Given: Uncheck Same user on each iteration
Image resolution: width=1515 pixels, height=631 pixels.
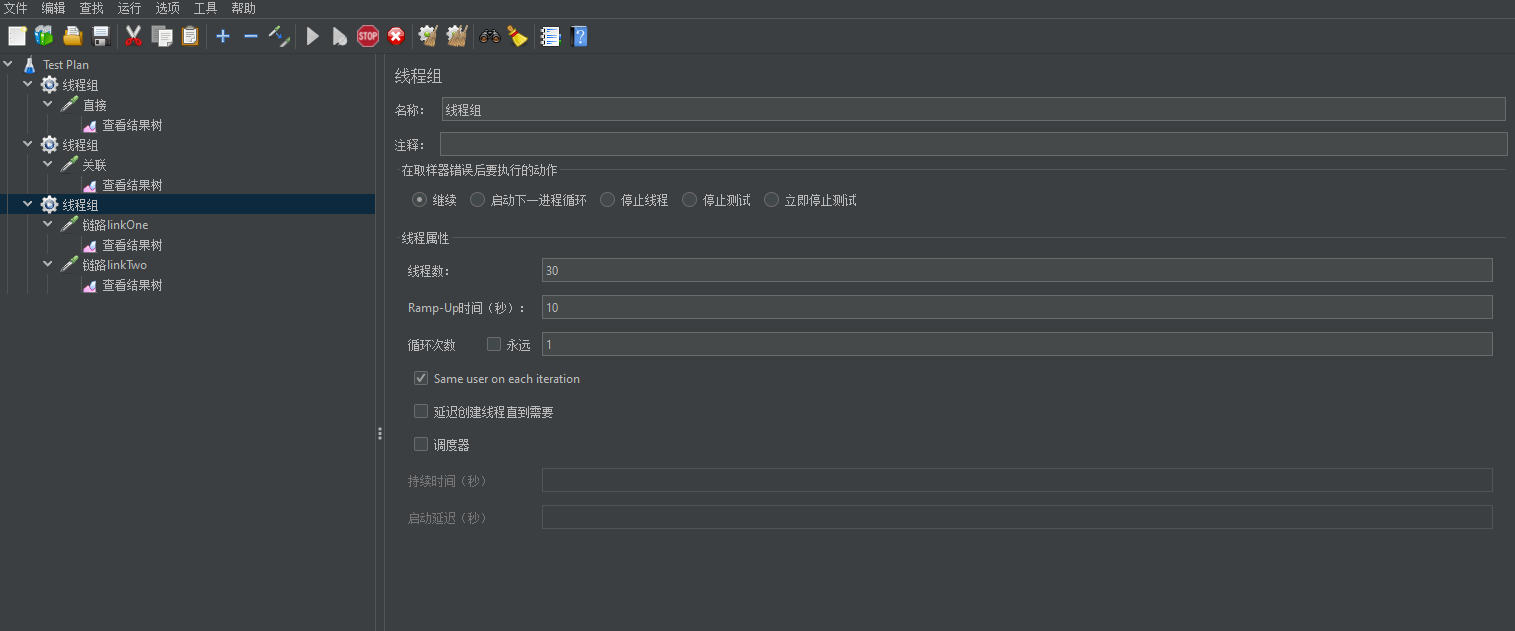Looking at the screenshot, I should point(421,379).
